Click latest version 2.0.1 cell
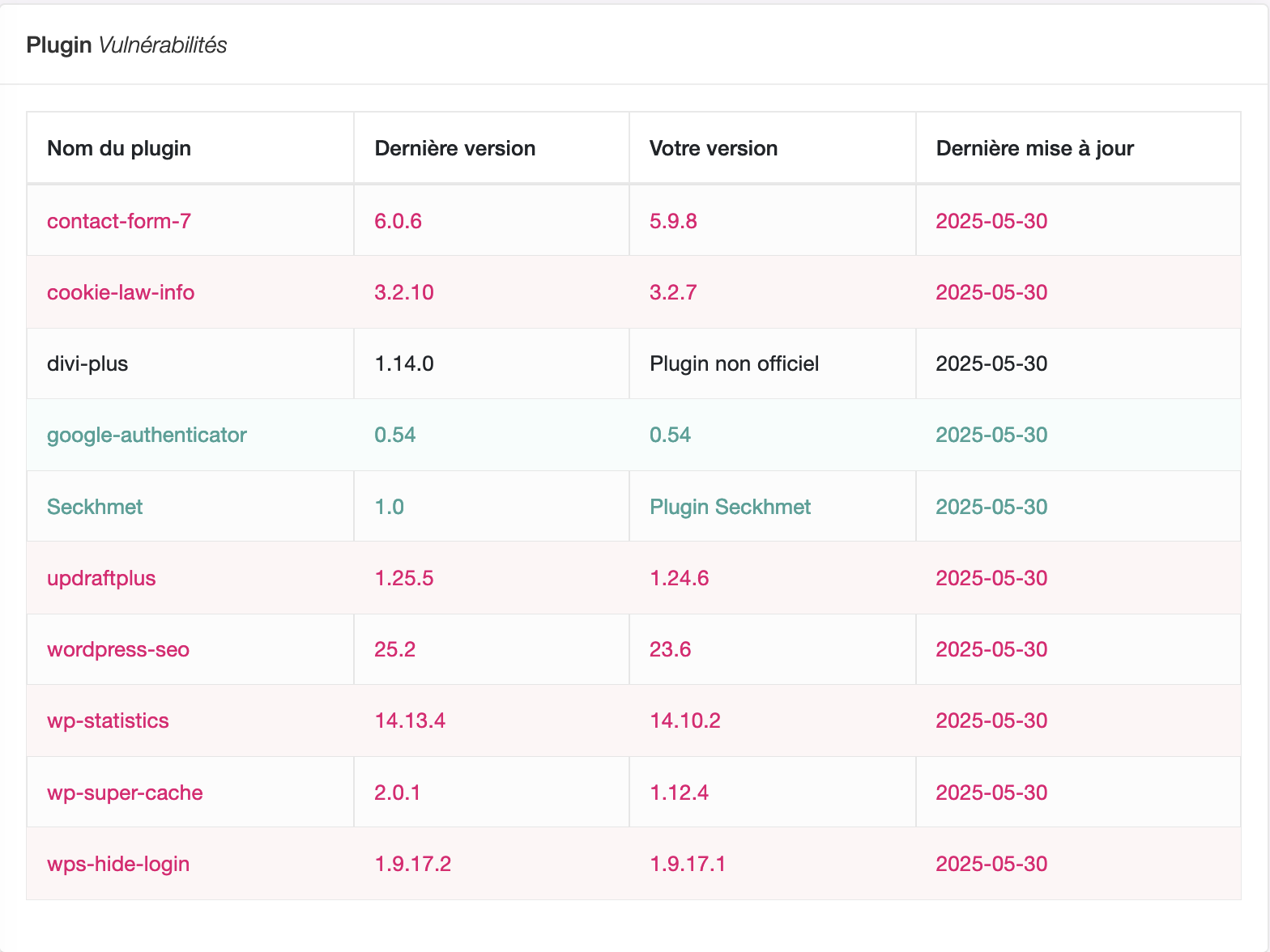The height and width of the screenshot is (952, 1270). pos(398,793)
